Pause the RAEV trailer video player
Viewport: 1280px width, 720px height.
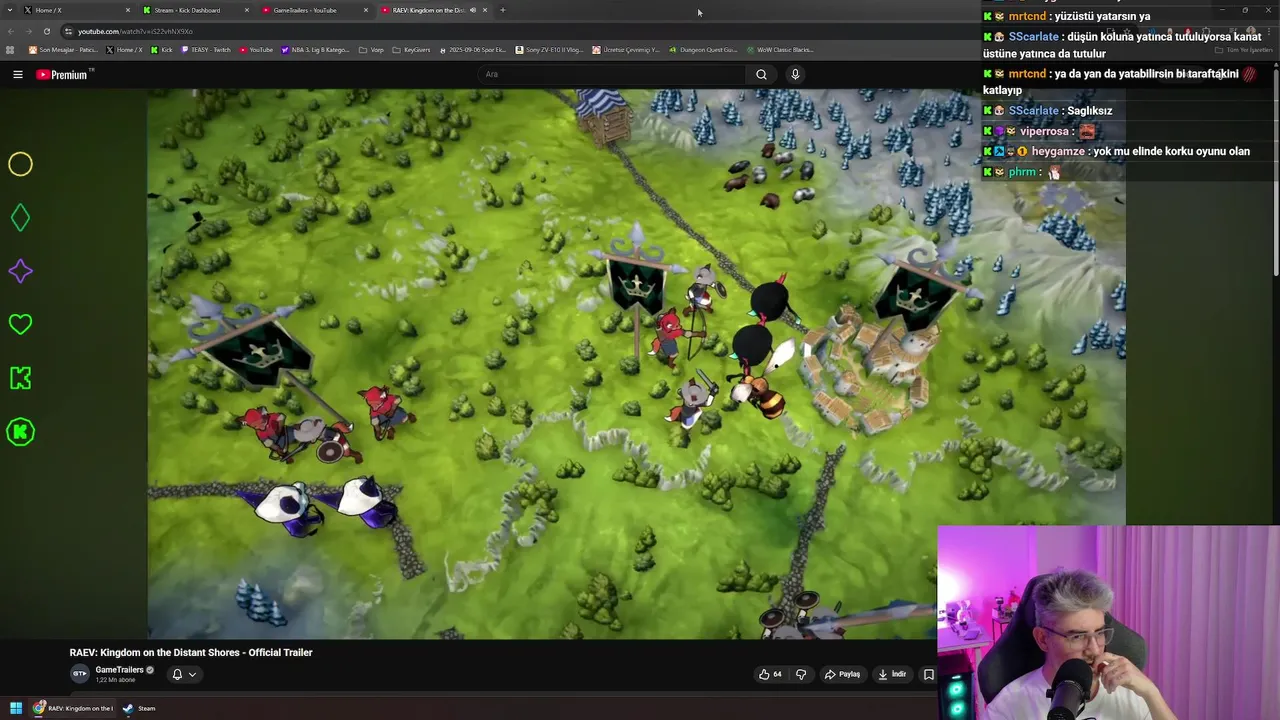[x=636, y=364]
